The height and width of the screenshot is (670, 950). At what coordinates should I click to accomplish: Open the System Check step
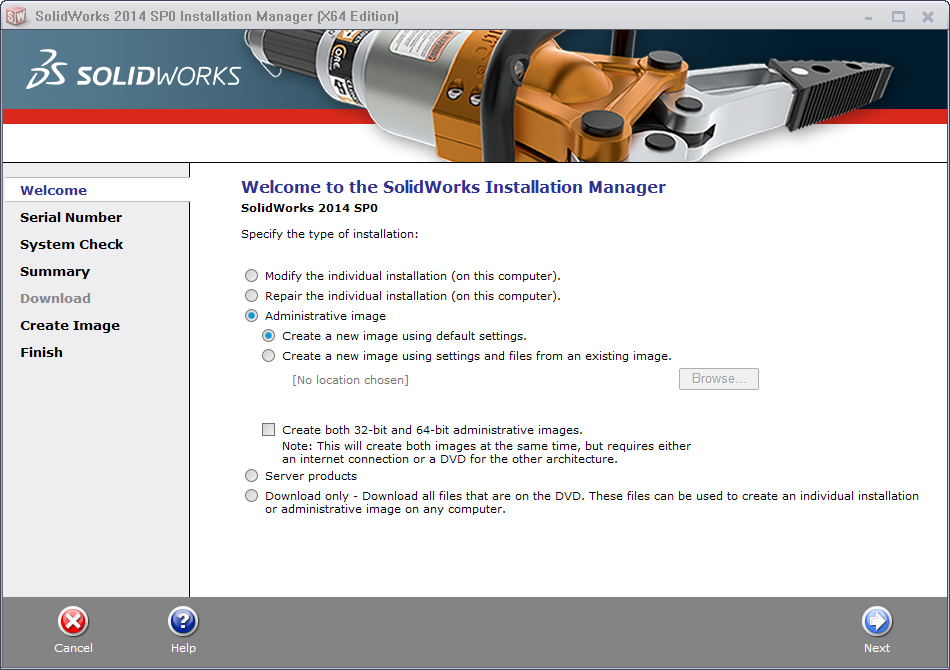(x=71, y=245)
